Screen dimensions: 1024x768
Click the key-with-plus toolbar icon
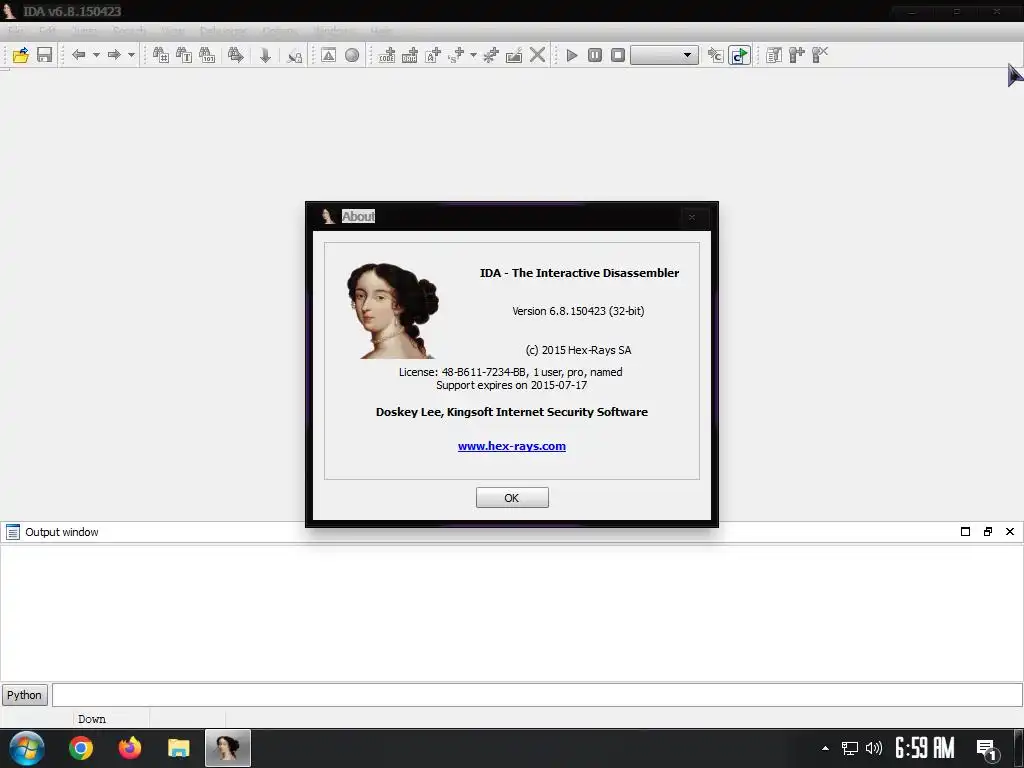[797, 55]
